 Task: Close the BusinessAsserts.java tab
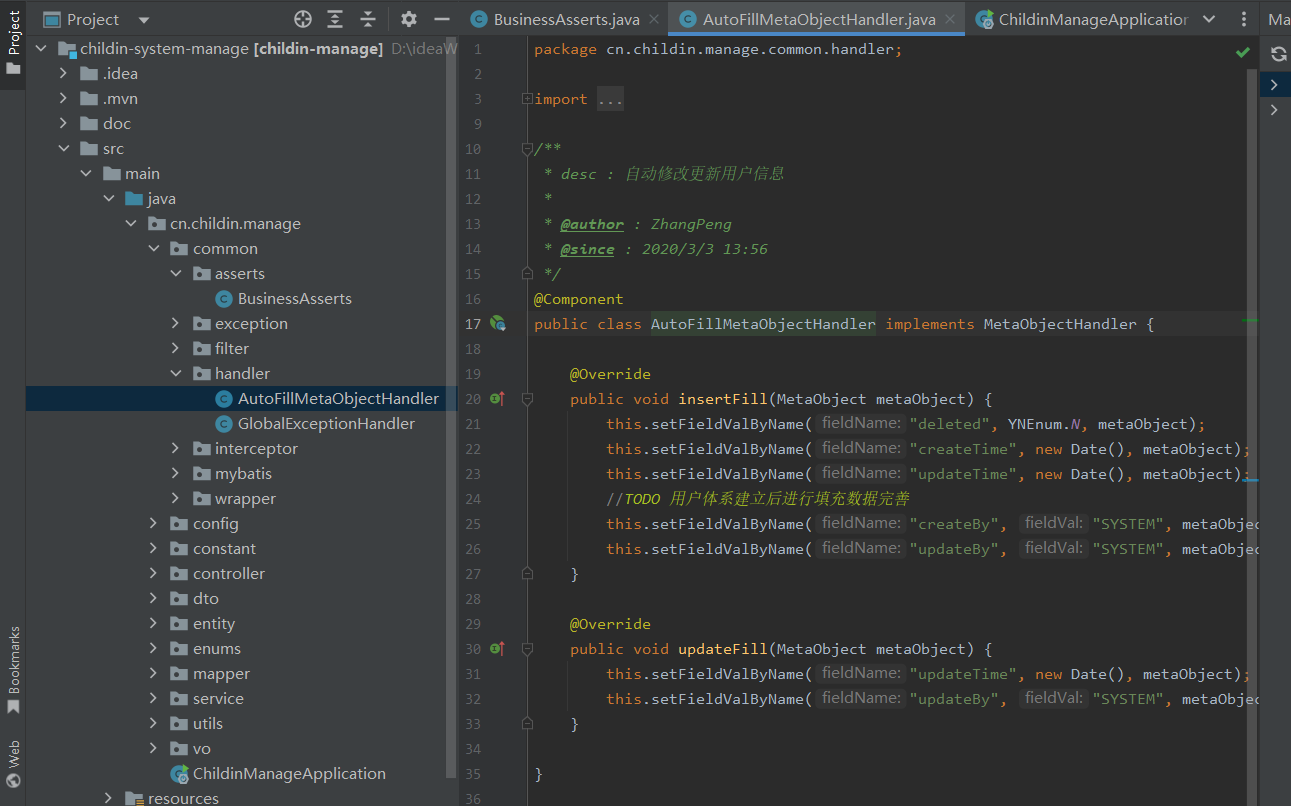point(653,19)
